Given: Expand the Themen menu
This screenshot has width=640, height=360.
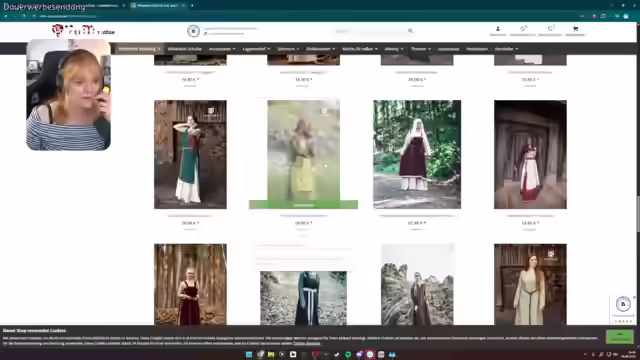Looking at the screenshot, I should [x=420, y=49].
